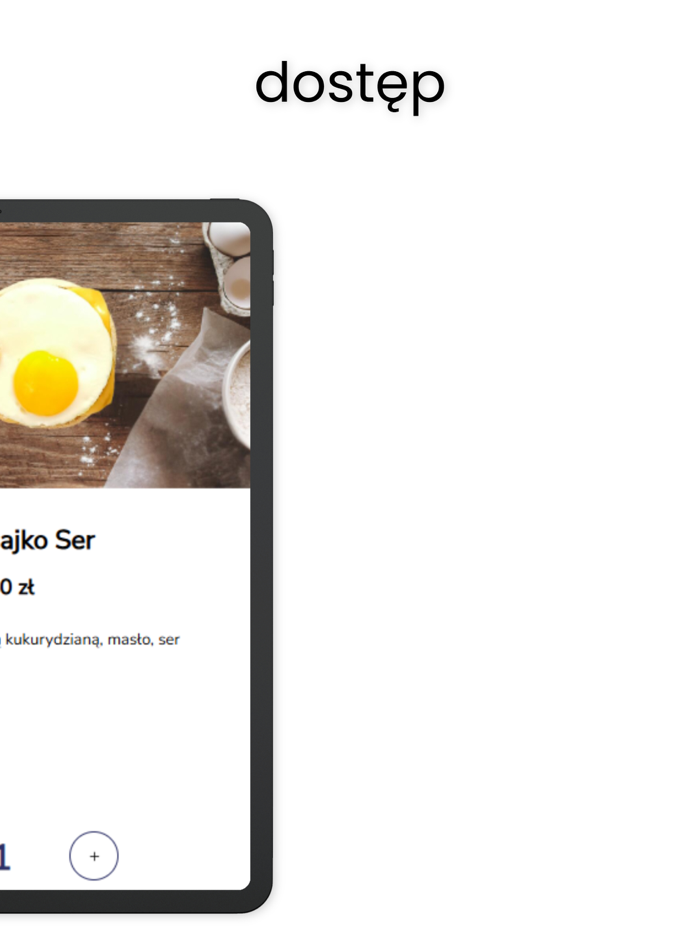
Task: Click the ingredients text mentioning masło, ser
Action: tap(89, 640)
